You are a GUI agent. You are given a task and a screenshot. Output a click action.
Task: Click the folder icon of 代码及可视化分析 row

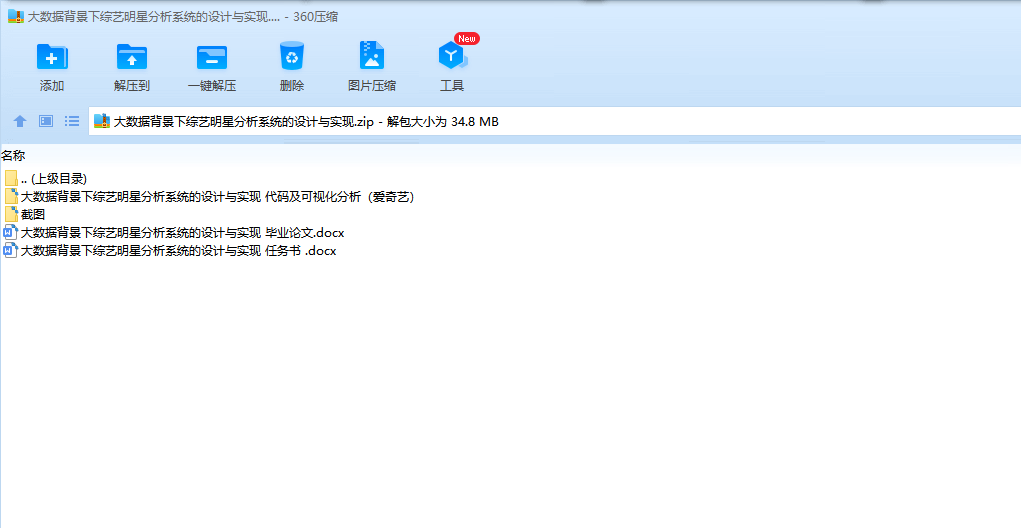[11, 197]
